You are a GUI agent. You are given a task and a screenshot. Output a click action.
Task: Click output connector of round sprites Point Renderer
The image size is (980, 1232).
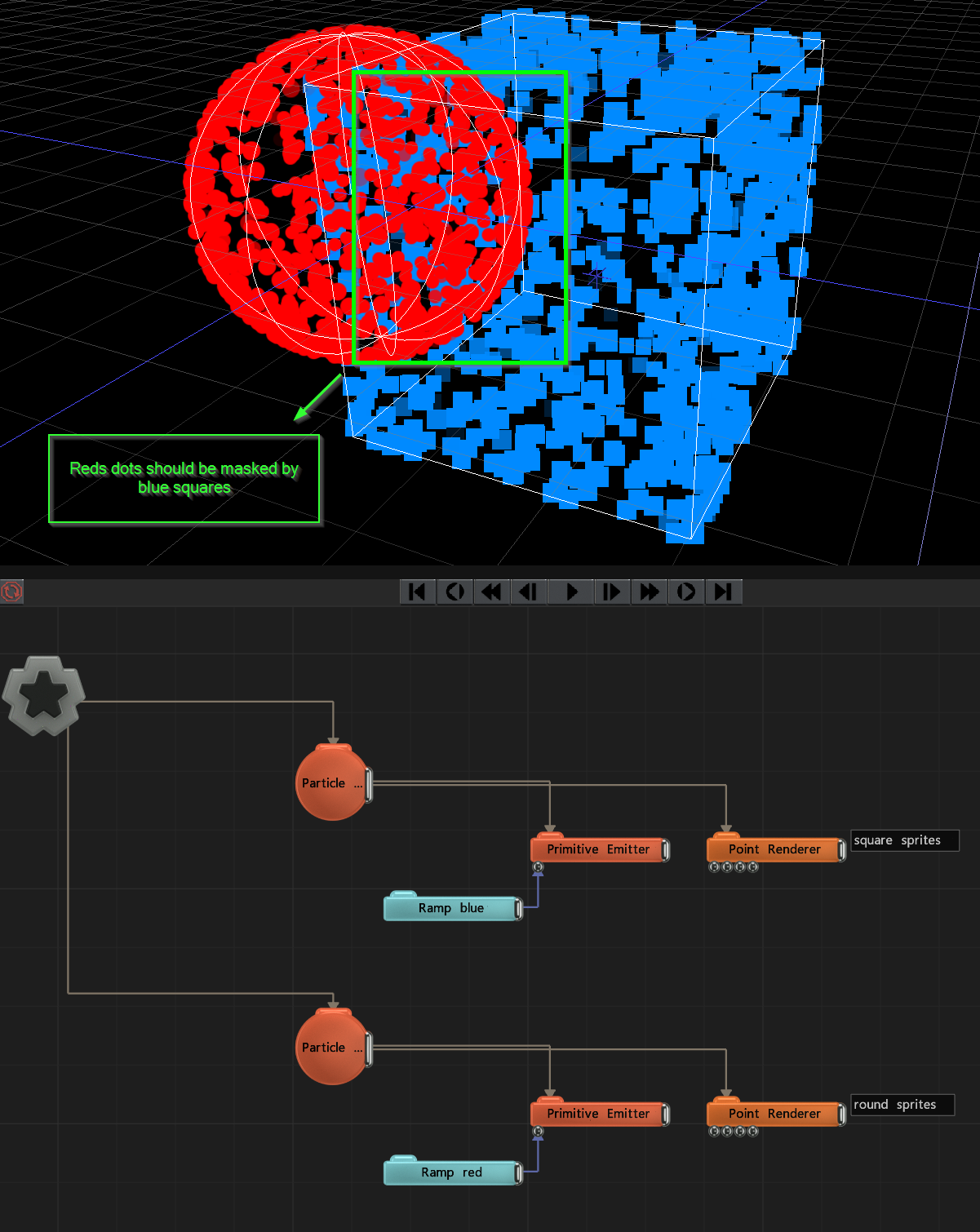842,1114
